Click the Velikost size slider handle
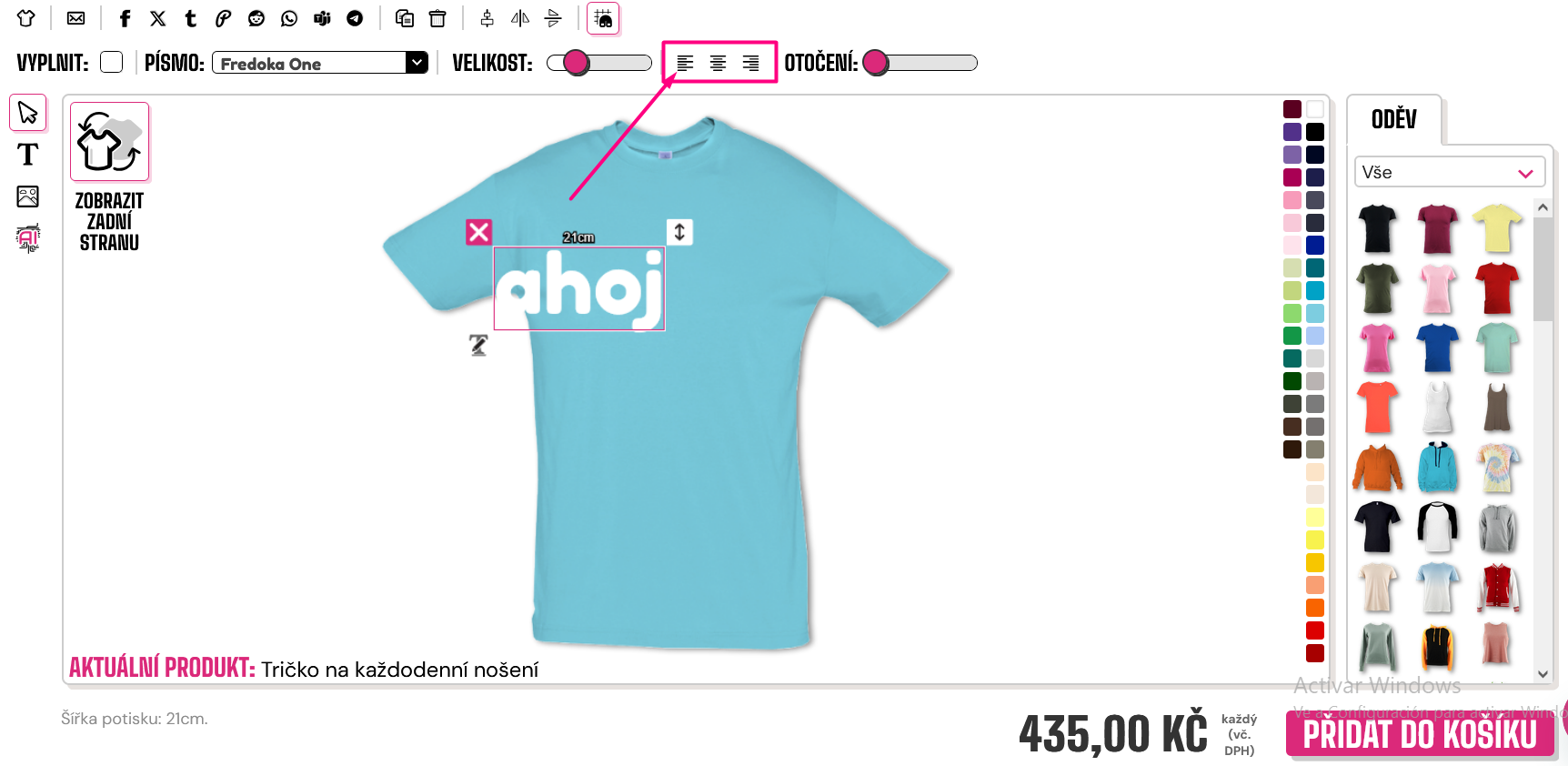The height and width of the screenshot is (766, 1568). (576, 63)
